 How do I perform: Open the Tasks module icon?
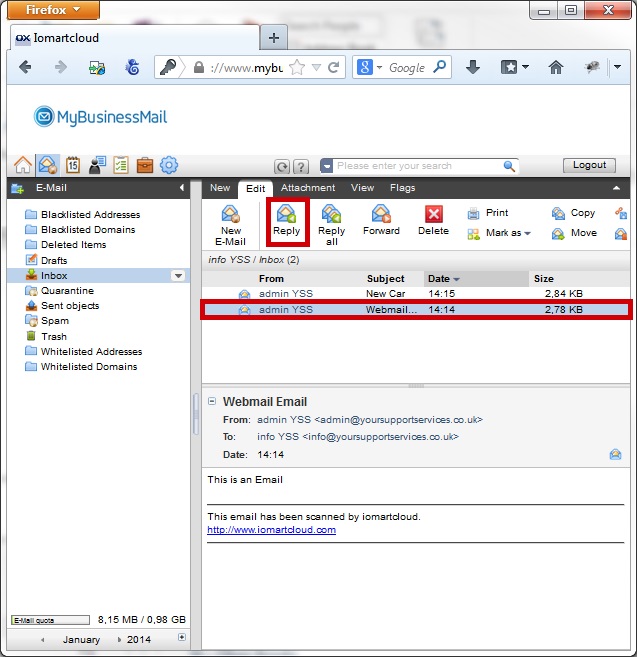click(x=120, y=165)
